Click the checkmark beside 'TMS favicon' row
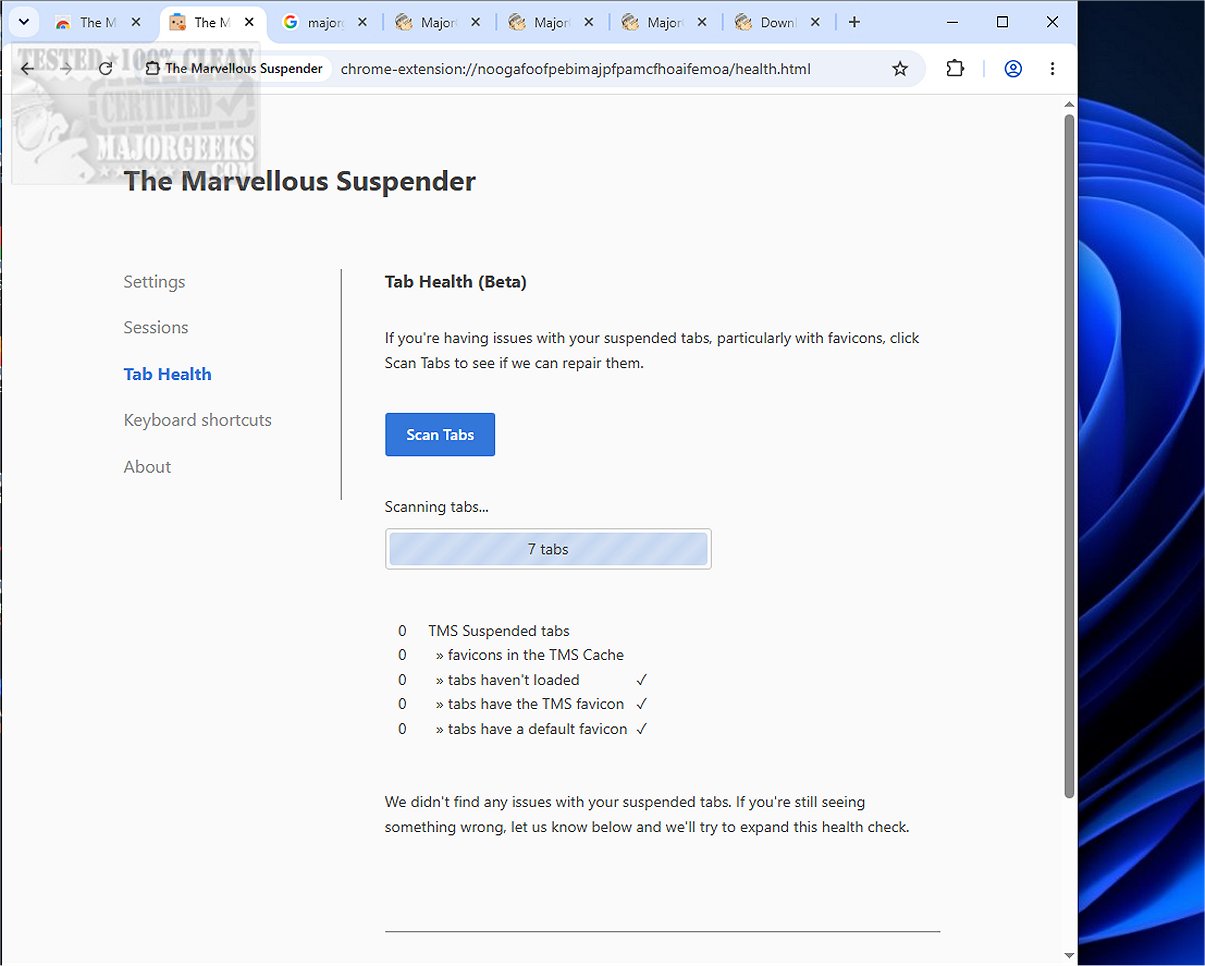Image resolution: width=1205 pixels, height=966 pixels. click(642, 704)
